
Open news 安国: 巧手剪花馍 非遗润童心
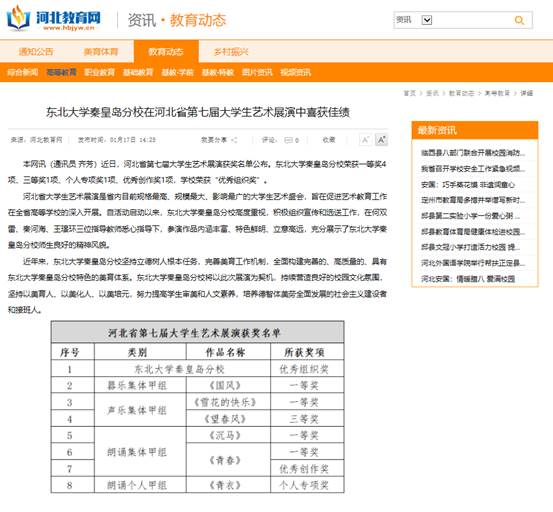click(x=468, y=184)
